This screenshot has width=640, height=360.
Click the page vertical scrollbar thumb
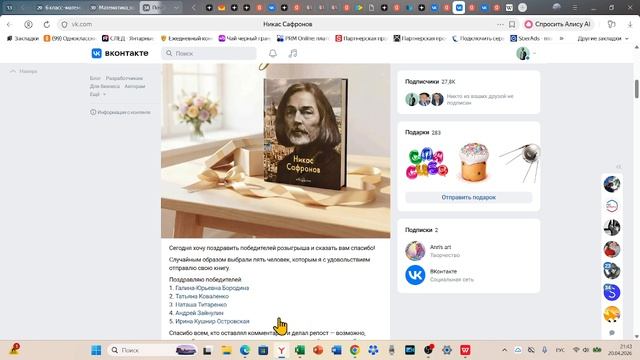pyautogui.click(x=636, y=89)
